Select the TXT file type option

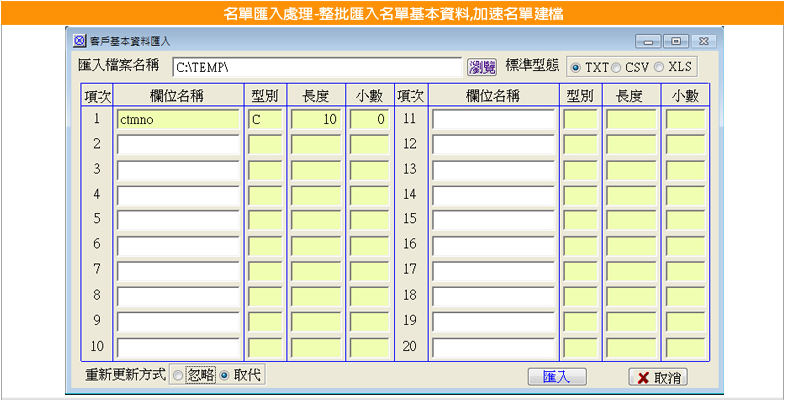click(576, 68)
